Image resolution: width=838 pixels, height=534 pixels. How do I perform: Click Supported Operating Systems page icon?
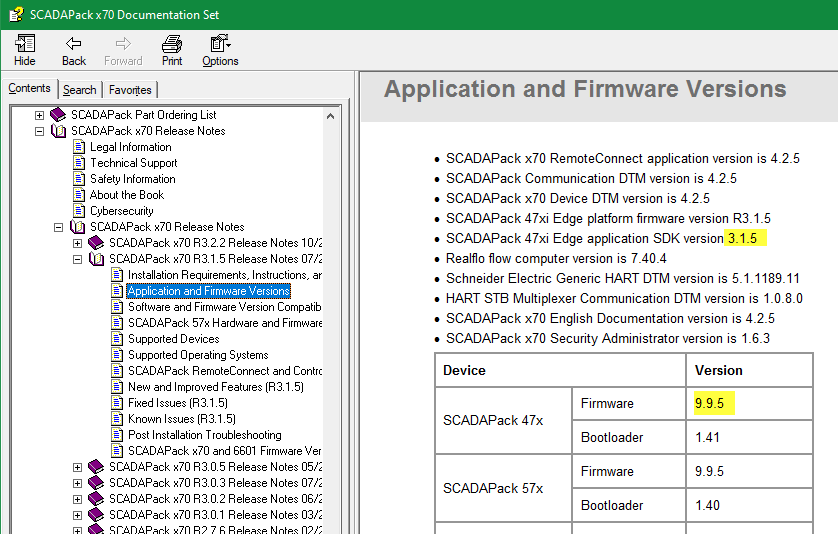[x=117, y=355]
